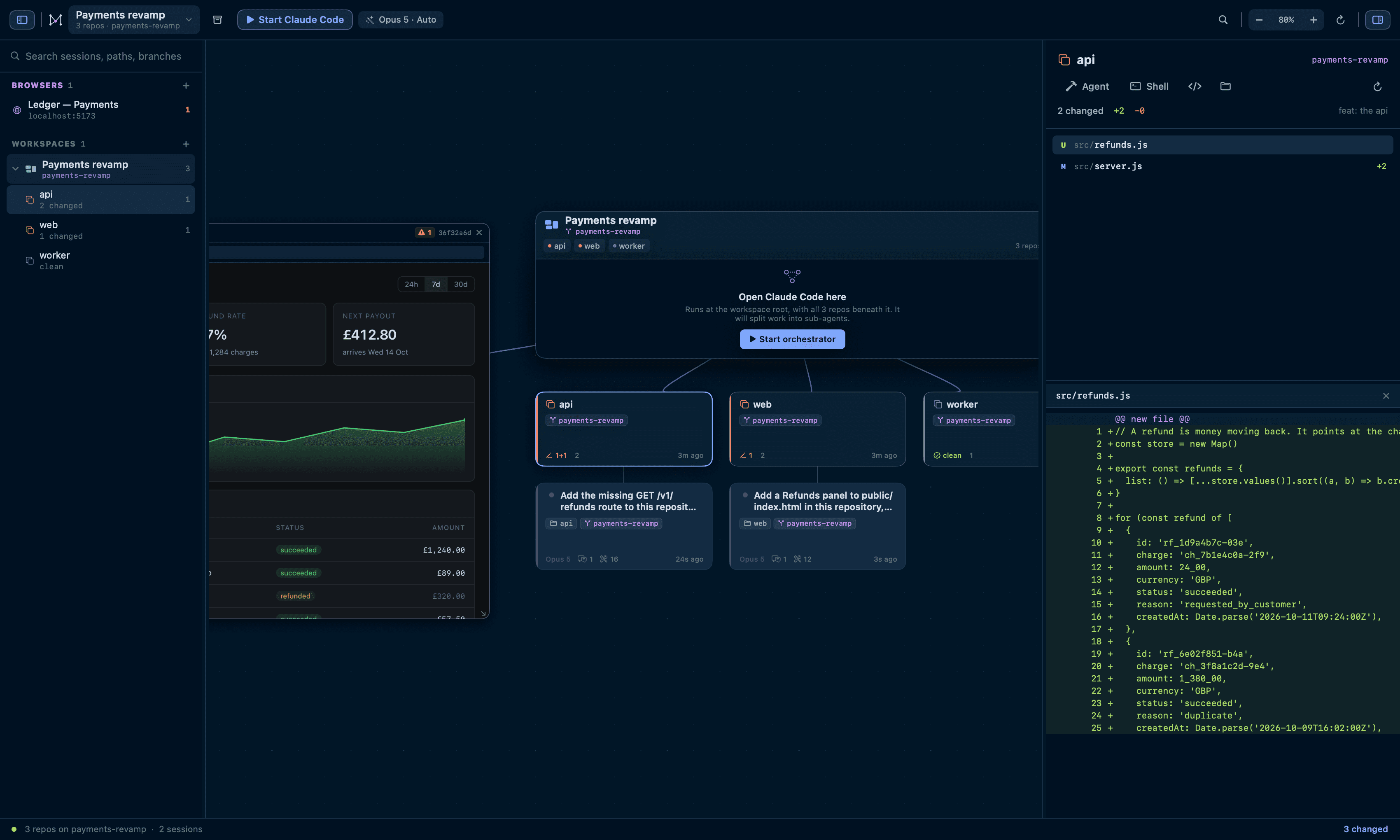This screenshot has width=1400, height=840.
Task: Select the web repo in sidebar
Action: coord(101,230)
